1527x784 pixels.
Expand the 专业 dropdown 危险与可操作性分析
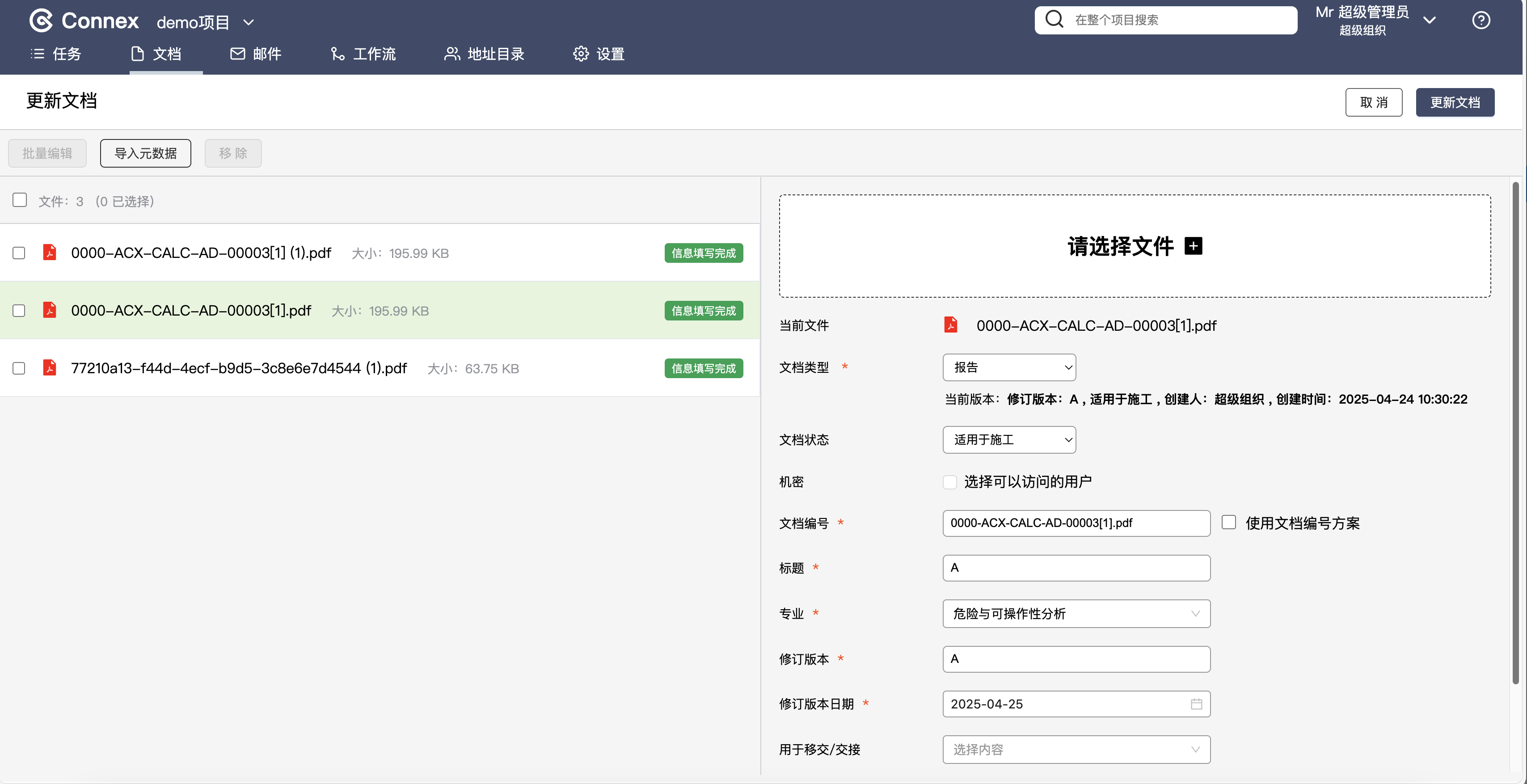point(1076,614)
